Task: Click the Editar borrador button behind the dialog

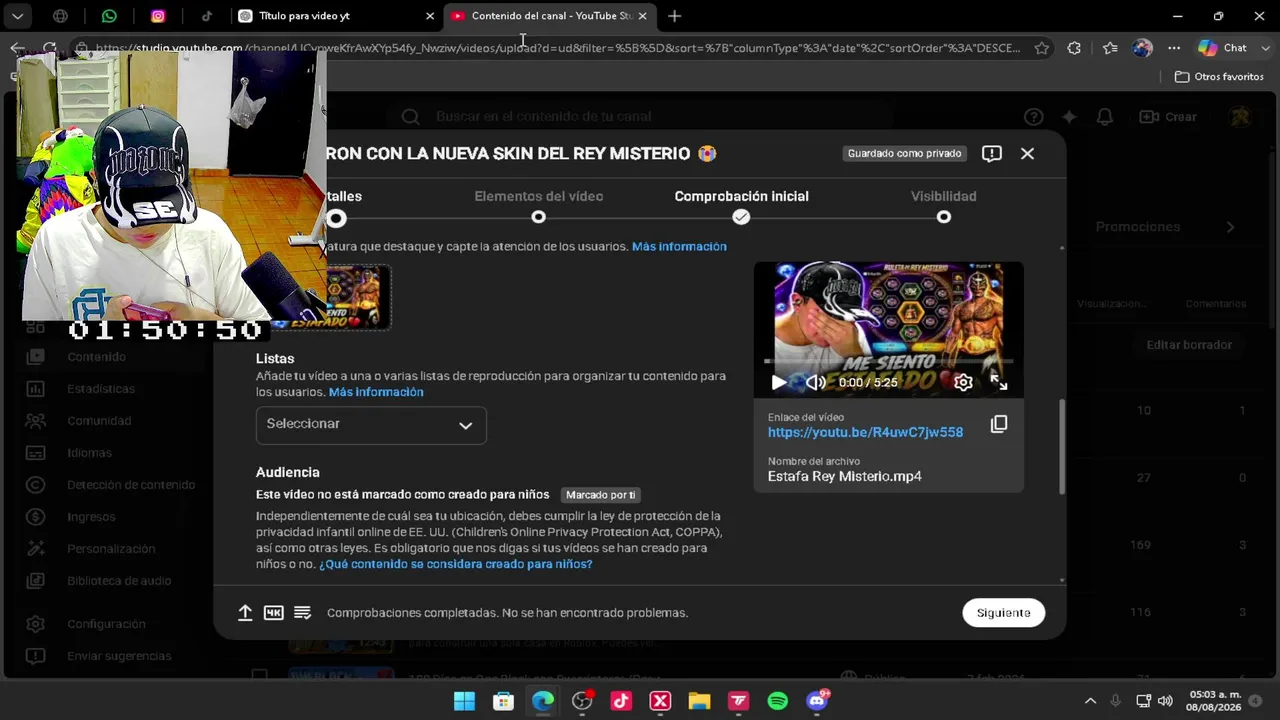Action: tap(1189, 345)
